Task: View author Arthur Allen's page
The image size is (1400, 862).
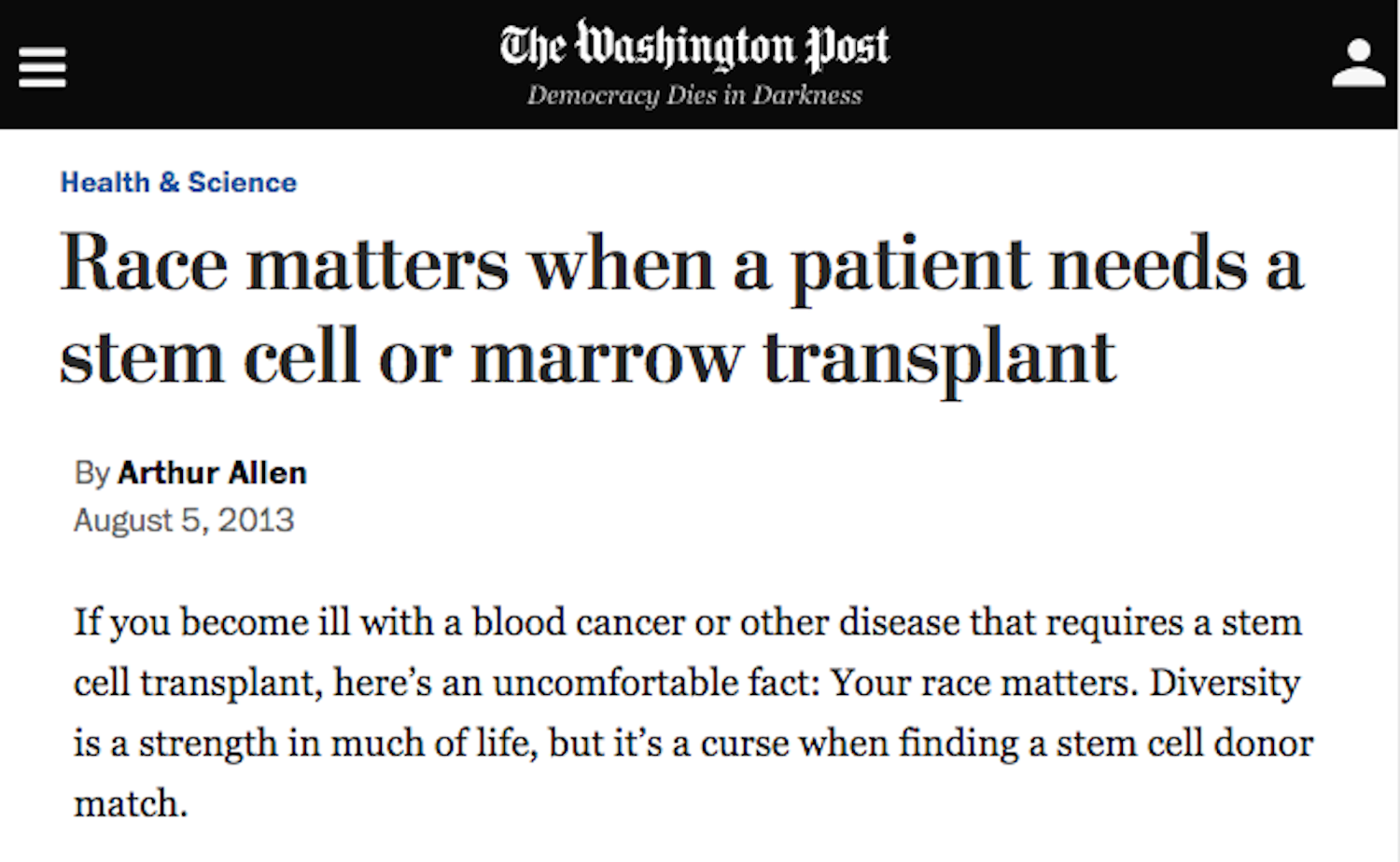Action: 212,473
